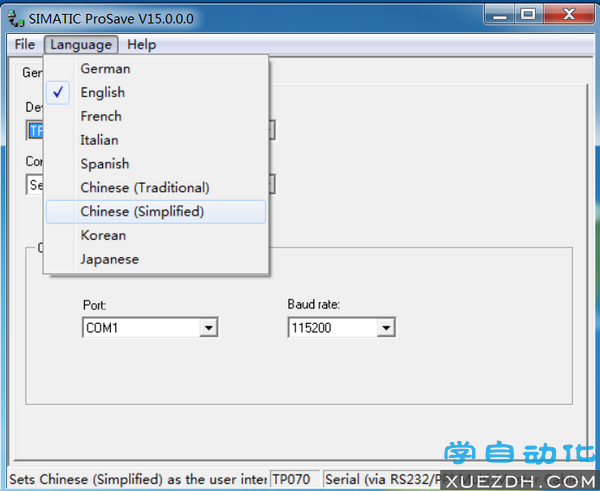Image resolution: width=600 pixels, height=491 pixels.
Task: Select English language option
Action: pos(156,93)
